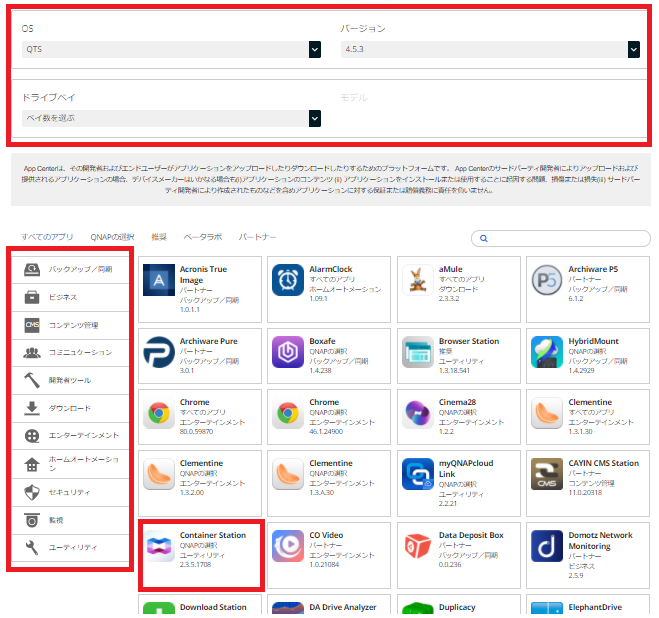Click the Duplicacy app title

(457, 607)
